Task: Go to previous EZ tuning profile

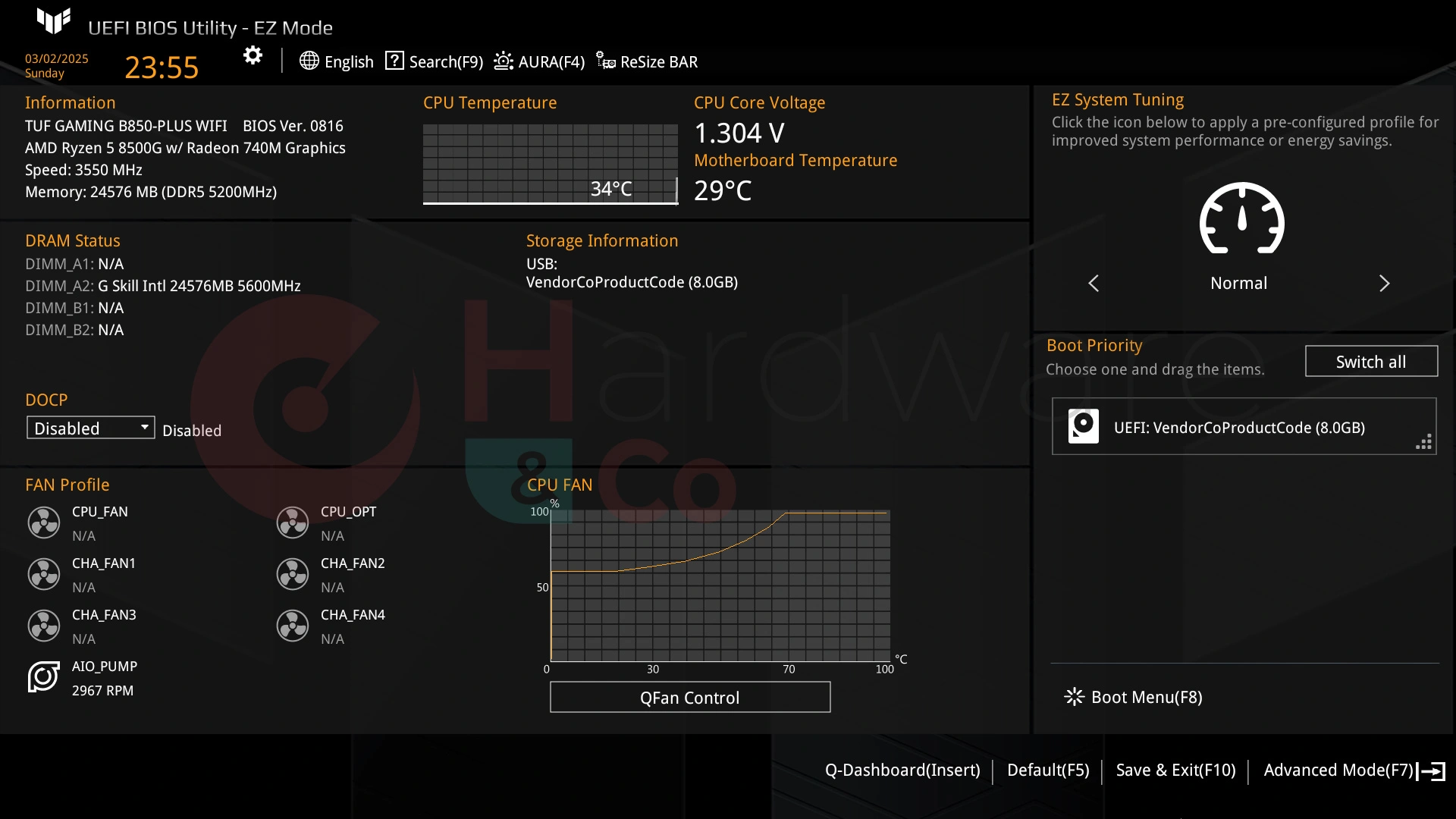Action: (1094, 283)
